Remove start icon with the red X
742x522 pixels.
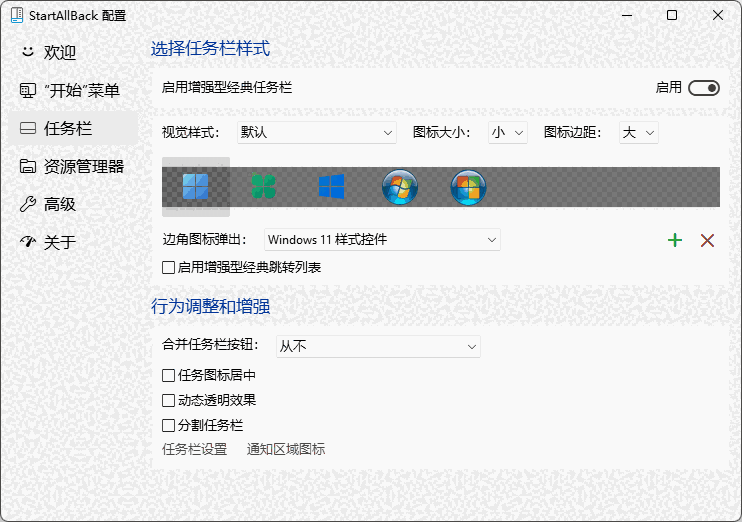707,240
